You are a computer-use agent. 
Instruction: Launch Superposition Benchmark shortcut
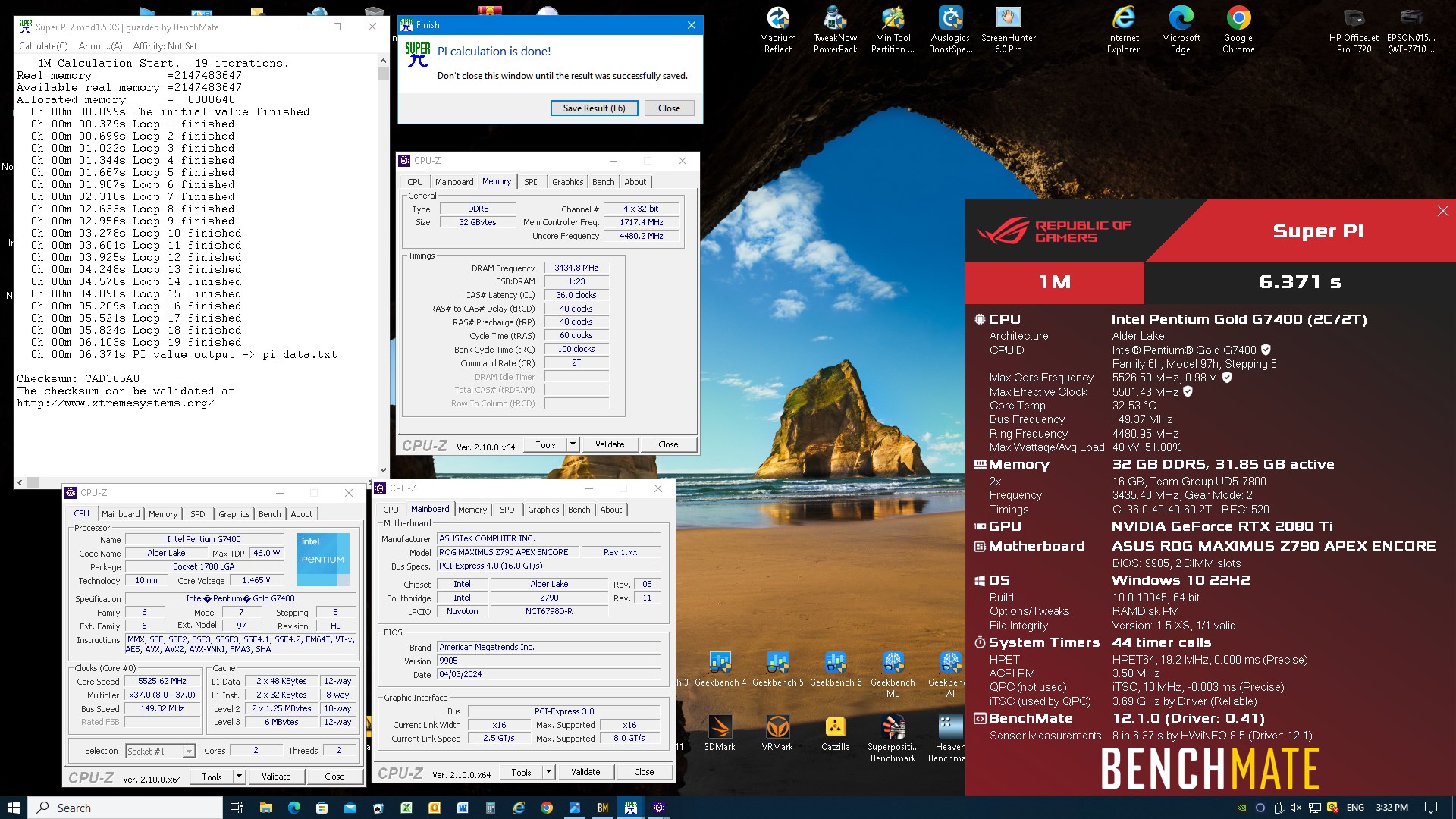[x=893, y=739]
